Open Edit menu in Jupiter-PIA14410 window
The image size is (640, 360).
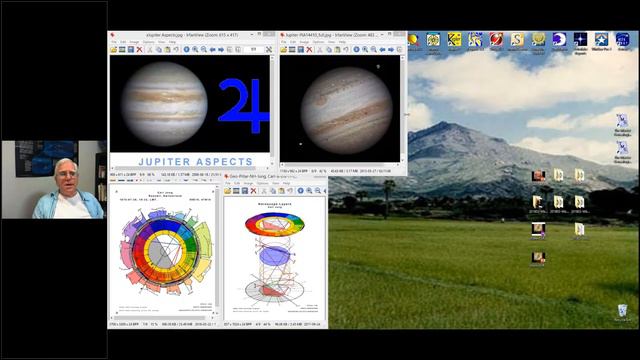click(293, 42)
